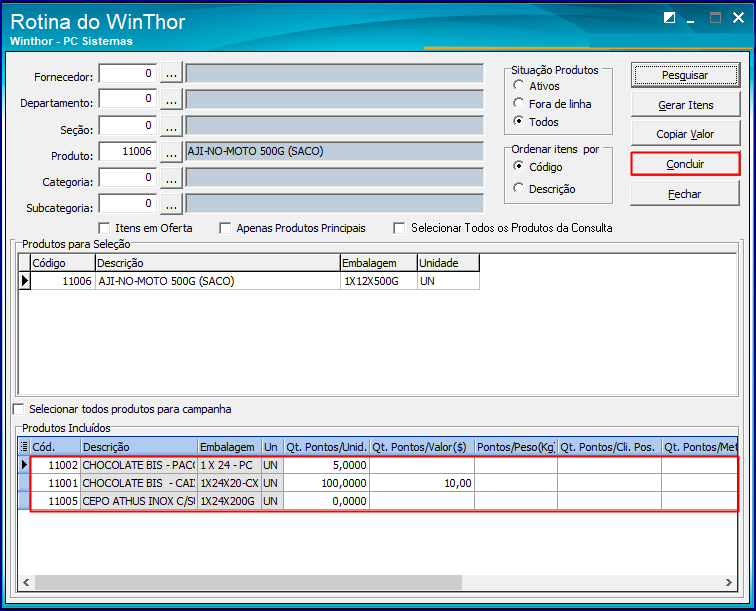This screenshot has width=756, height=611.
Task: Click the Cód. column header in included products
Action: 55,447
